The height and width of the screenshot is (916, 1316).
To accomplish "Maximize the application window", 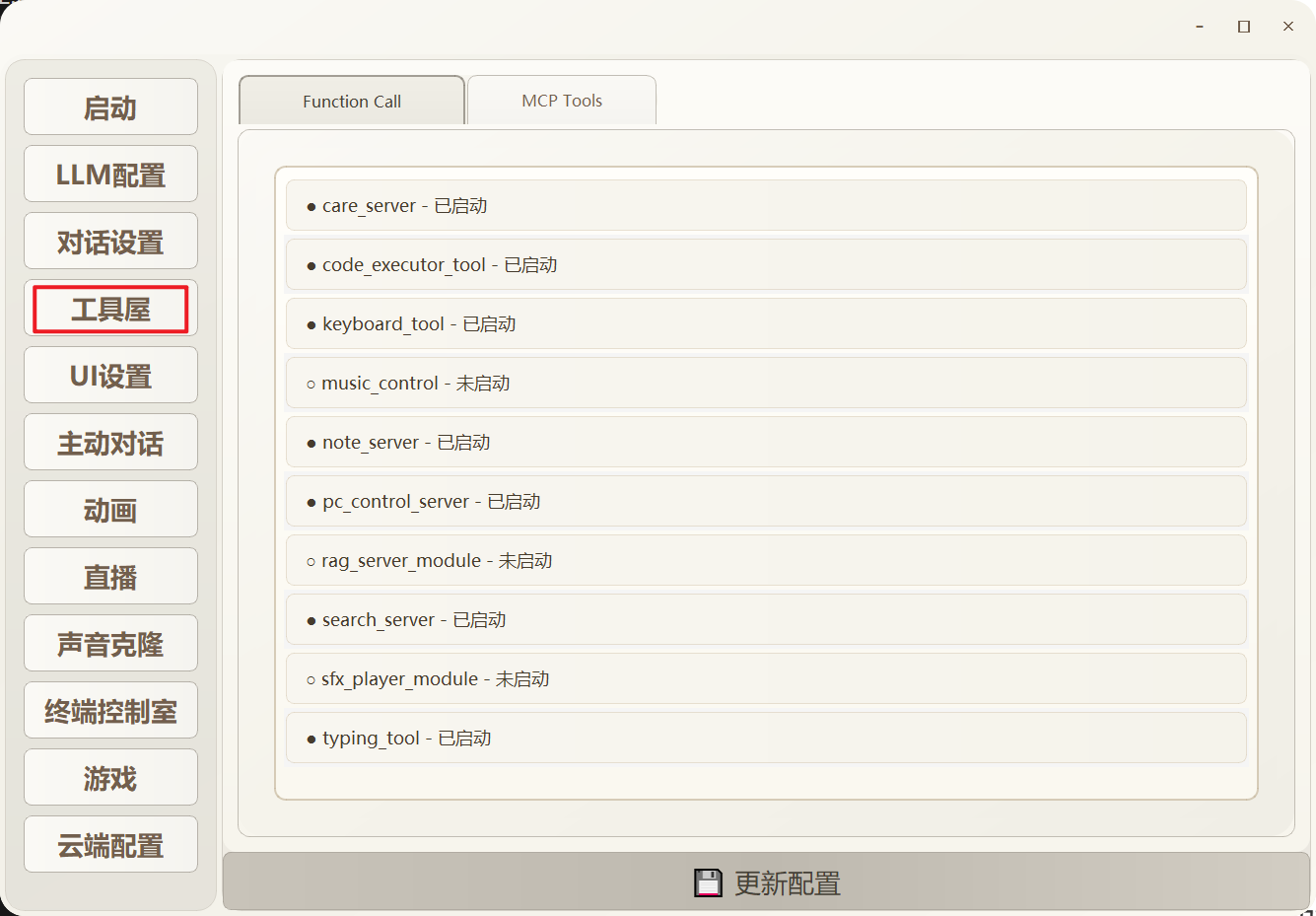I will pos(1244,27).
